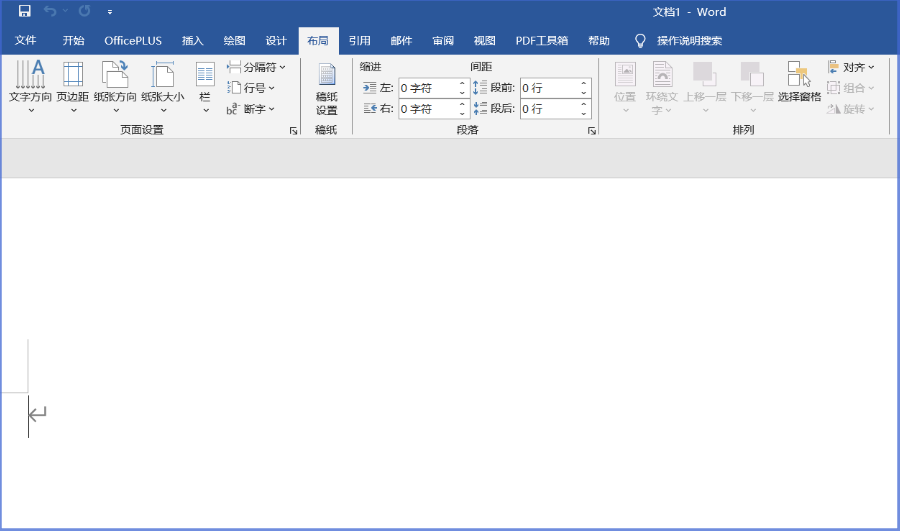
Task: Click the 操作说明搜索 search box
Action: tap(689, 41)
